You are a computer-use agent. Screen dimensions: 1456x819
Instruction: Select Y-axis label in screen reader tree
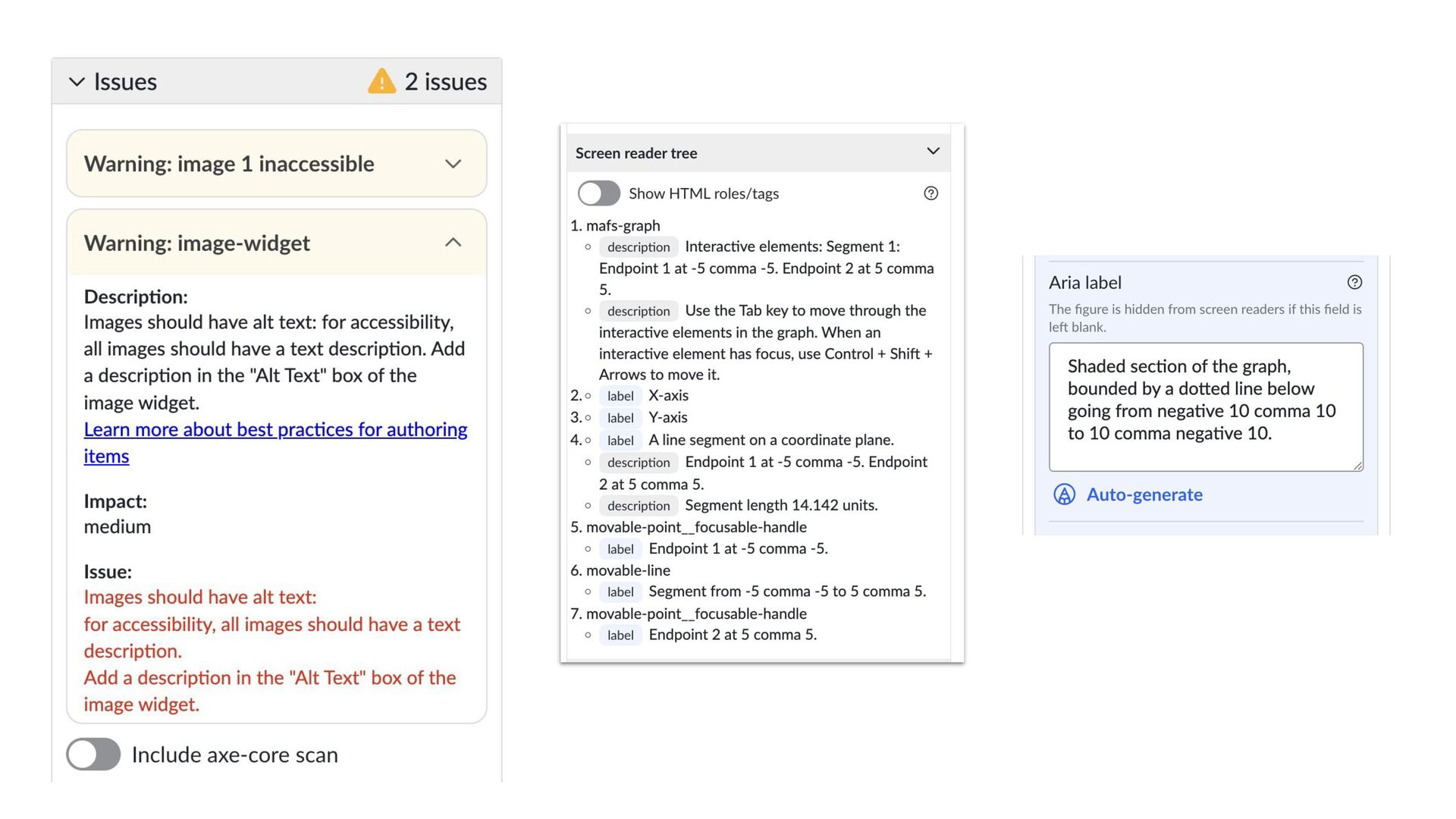coord(667,418)
